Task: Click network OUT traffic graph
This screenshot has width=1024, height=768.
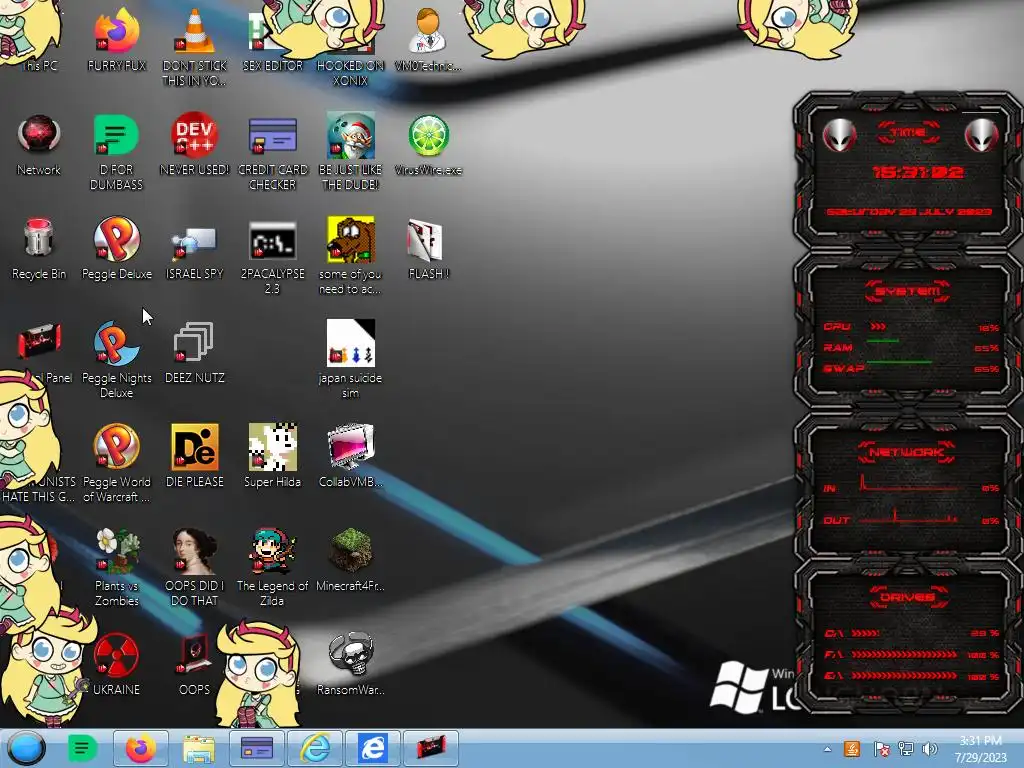Action: click(x=909, y=518)
